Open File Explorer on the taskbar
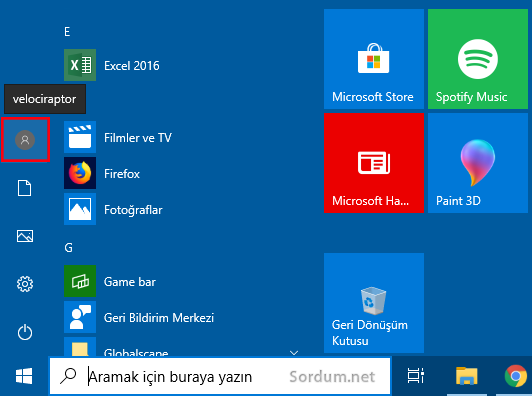The height and width of the screenshot is (396, 532). coord(466,376)
